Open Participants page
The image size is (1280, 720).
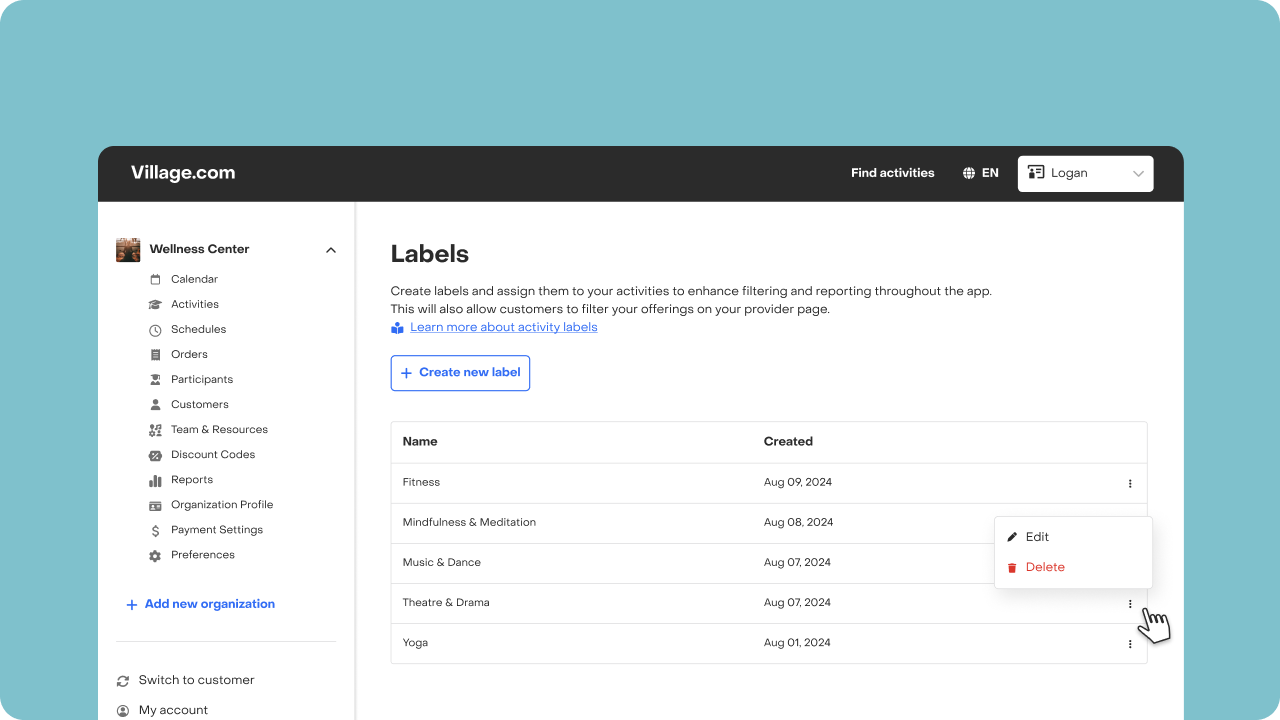point(202,379)
